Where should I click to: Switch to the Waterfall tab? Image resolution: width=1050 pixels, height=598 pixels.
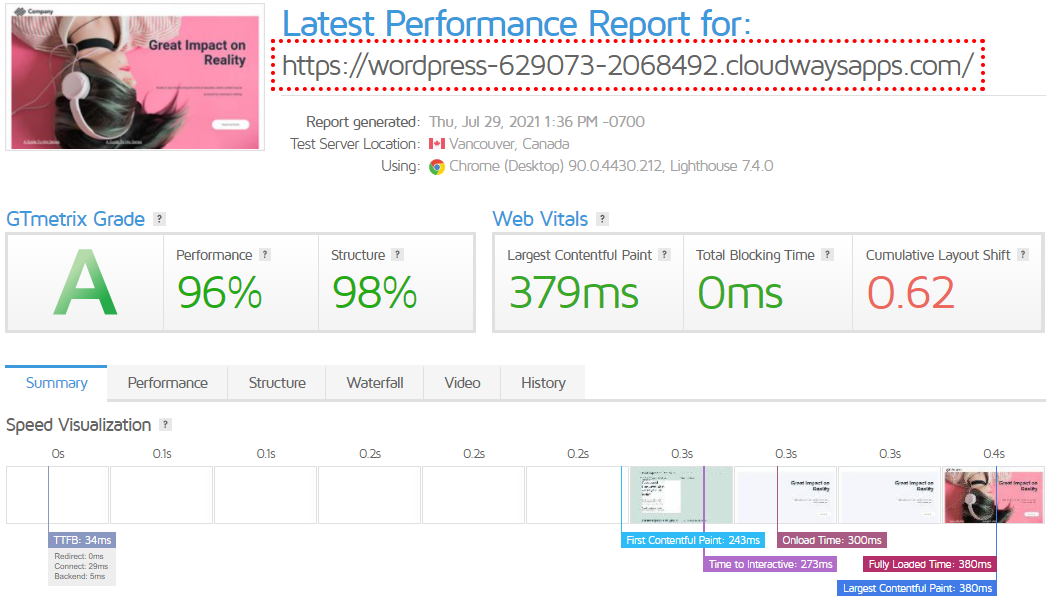pyautogui.click(x=373, y=382)
